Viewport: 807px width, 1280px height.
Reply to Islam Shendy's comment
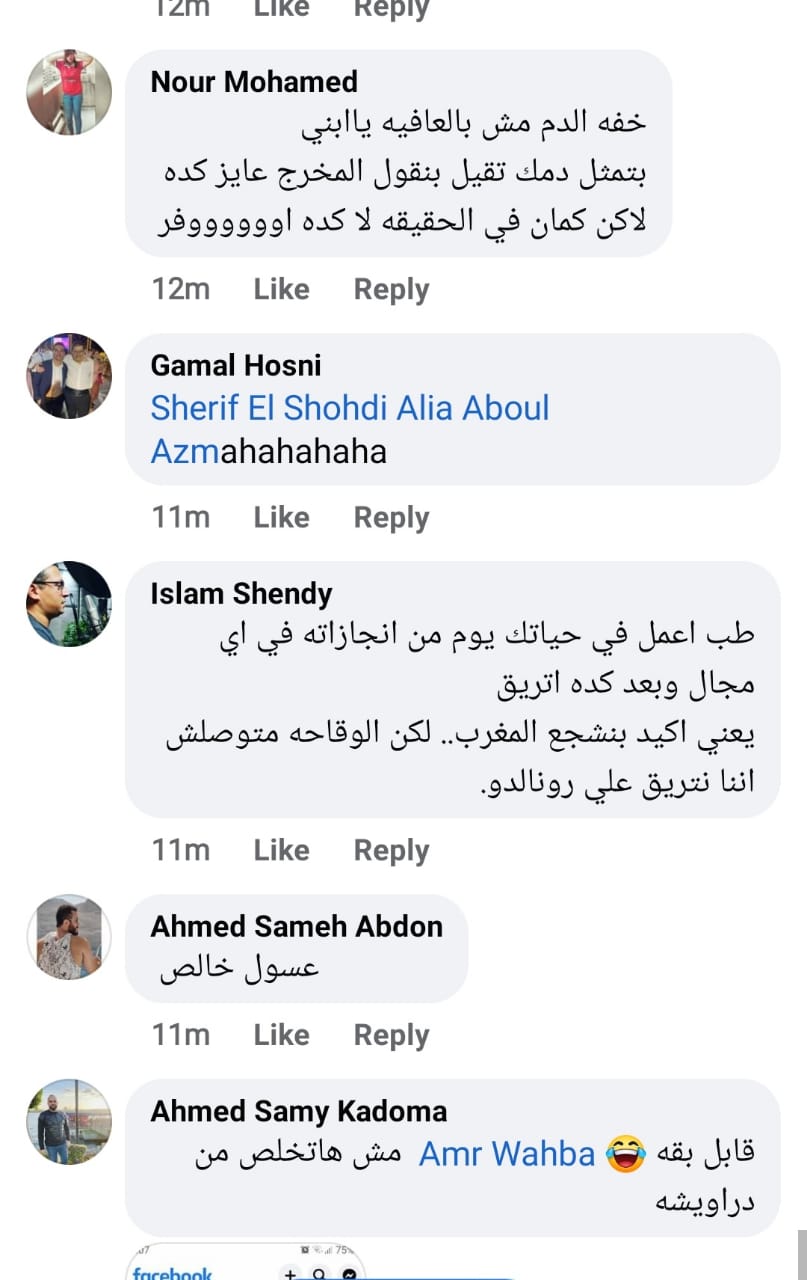point(391,850)
